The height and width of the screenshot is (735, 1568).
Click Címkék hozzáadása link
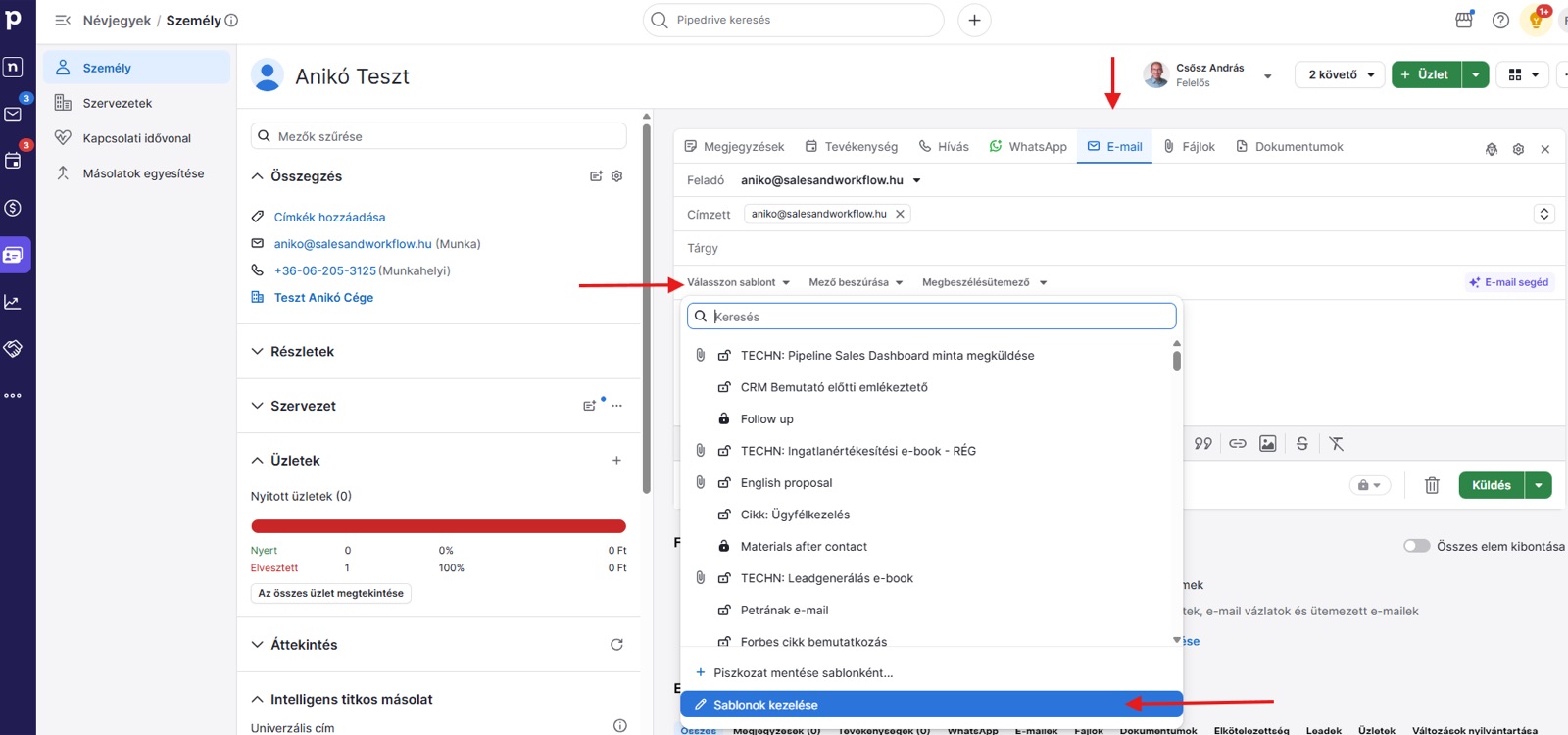tap(329, 218)
